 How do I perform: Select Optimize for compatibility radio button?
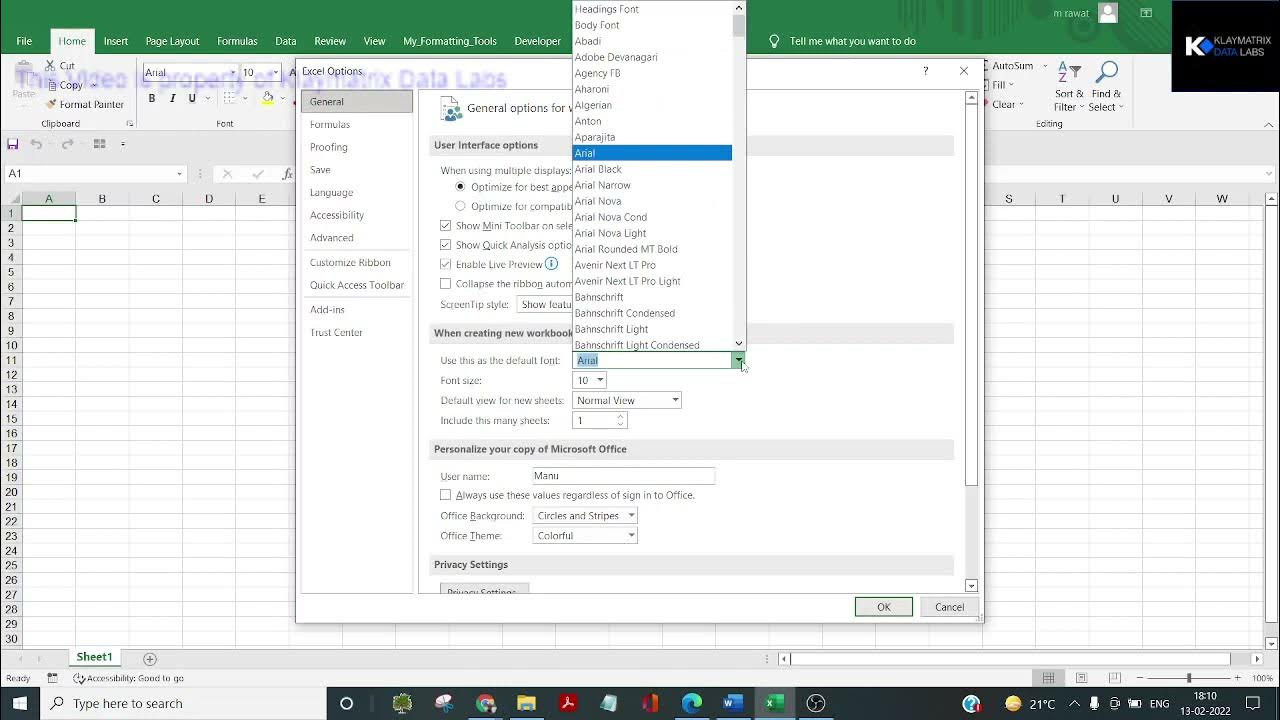[460, 206]
